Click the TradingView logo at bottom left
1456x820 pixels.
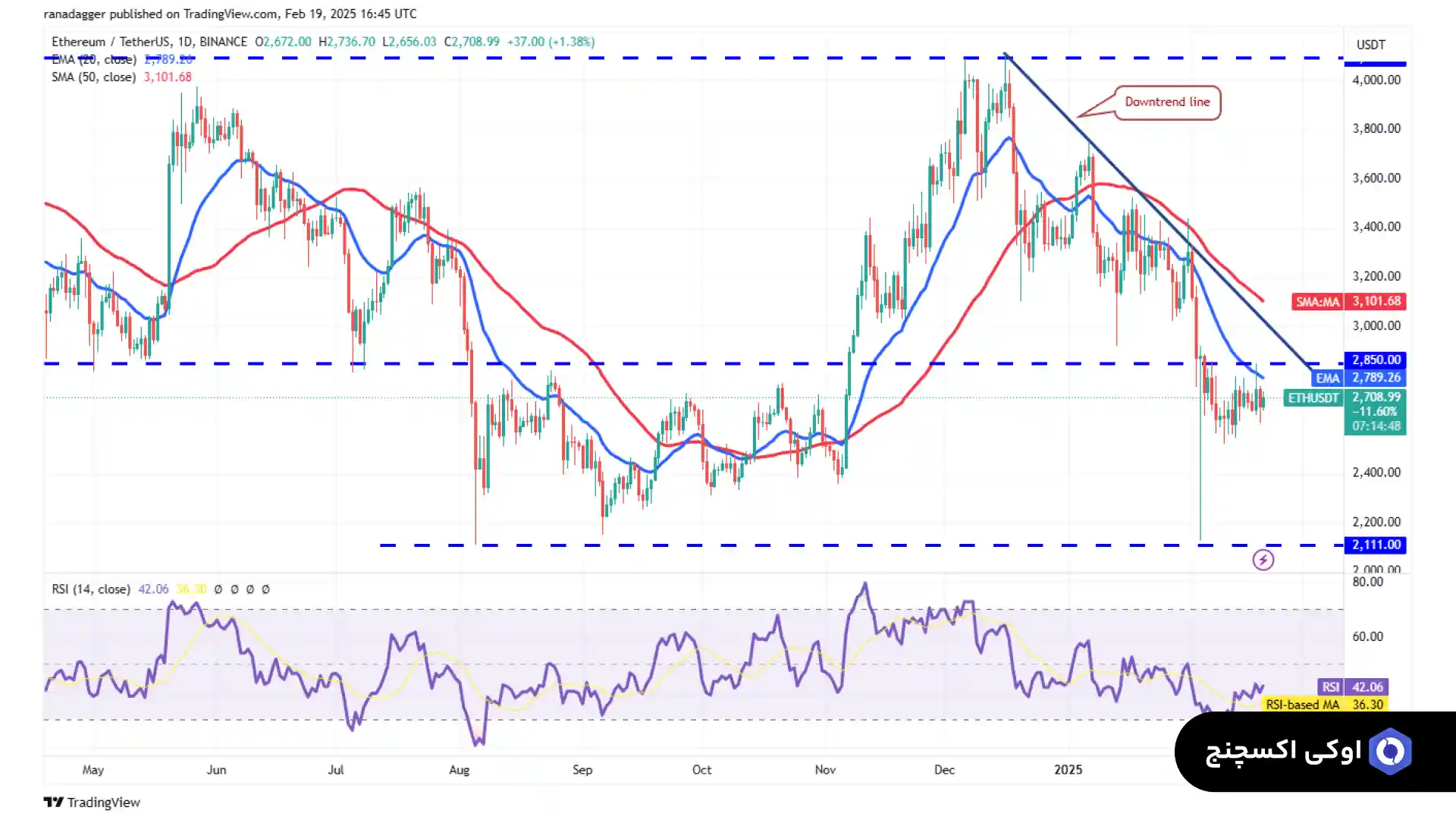[92, 802]
